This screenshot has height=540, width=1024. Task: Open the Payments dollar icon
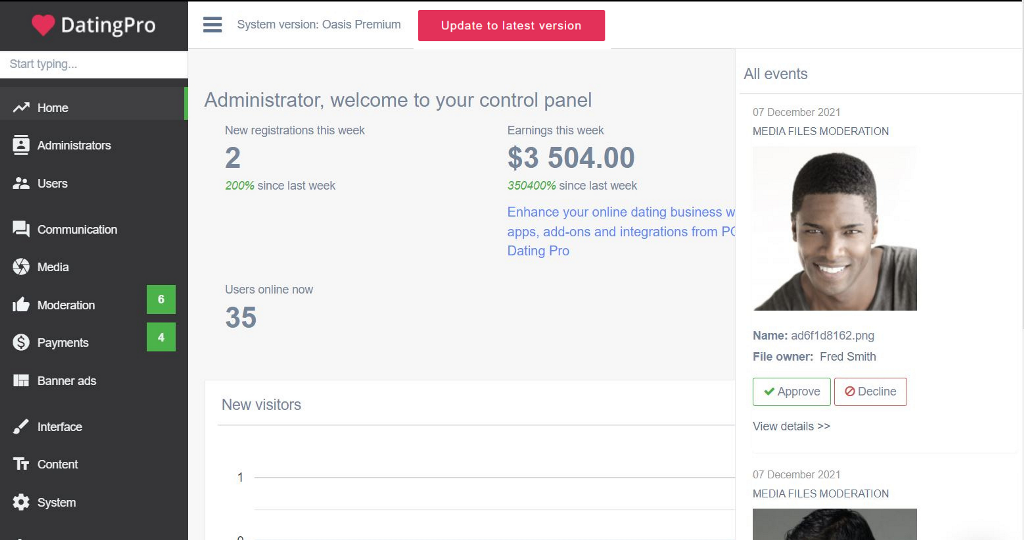point(21,342)
